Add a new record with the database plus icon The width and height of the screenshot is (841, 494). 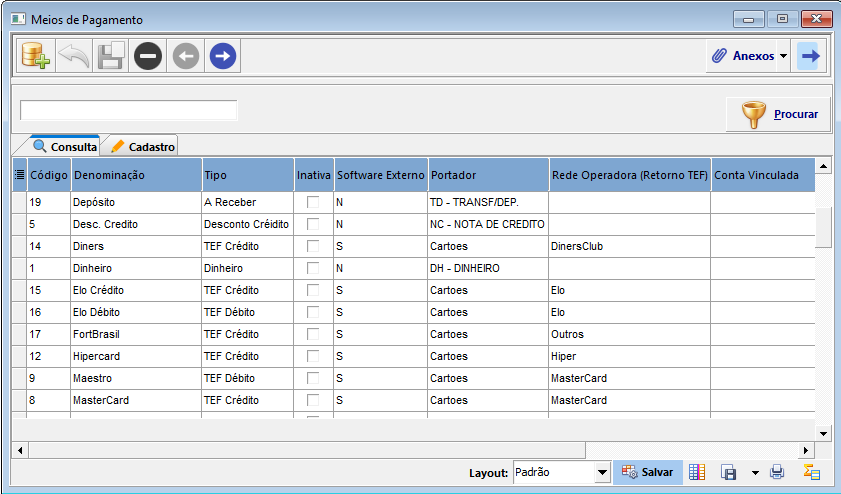(36, 56)
